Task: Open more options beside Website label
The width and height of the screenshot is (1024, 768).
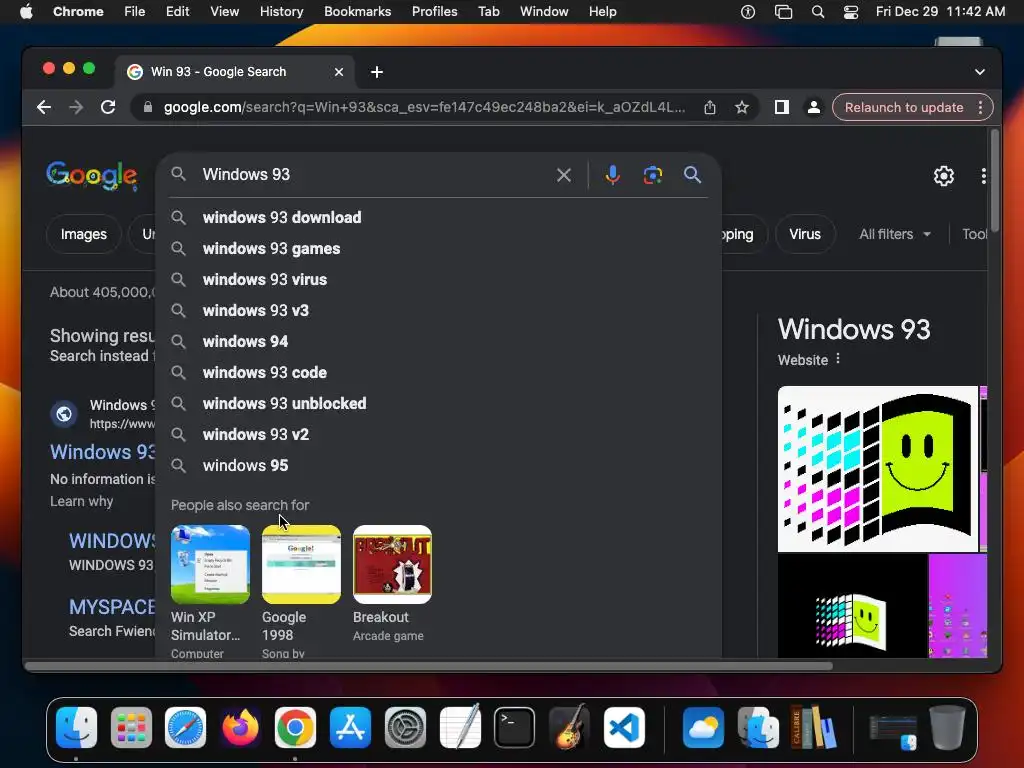Action: tap(838, 359)
